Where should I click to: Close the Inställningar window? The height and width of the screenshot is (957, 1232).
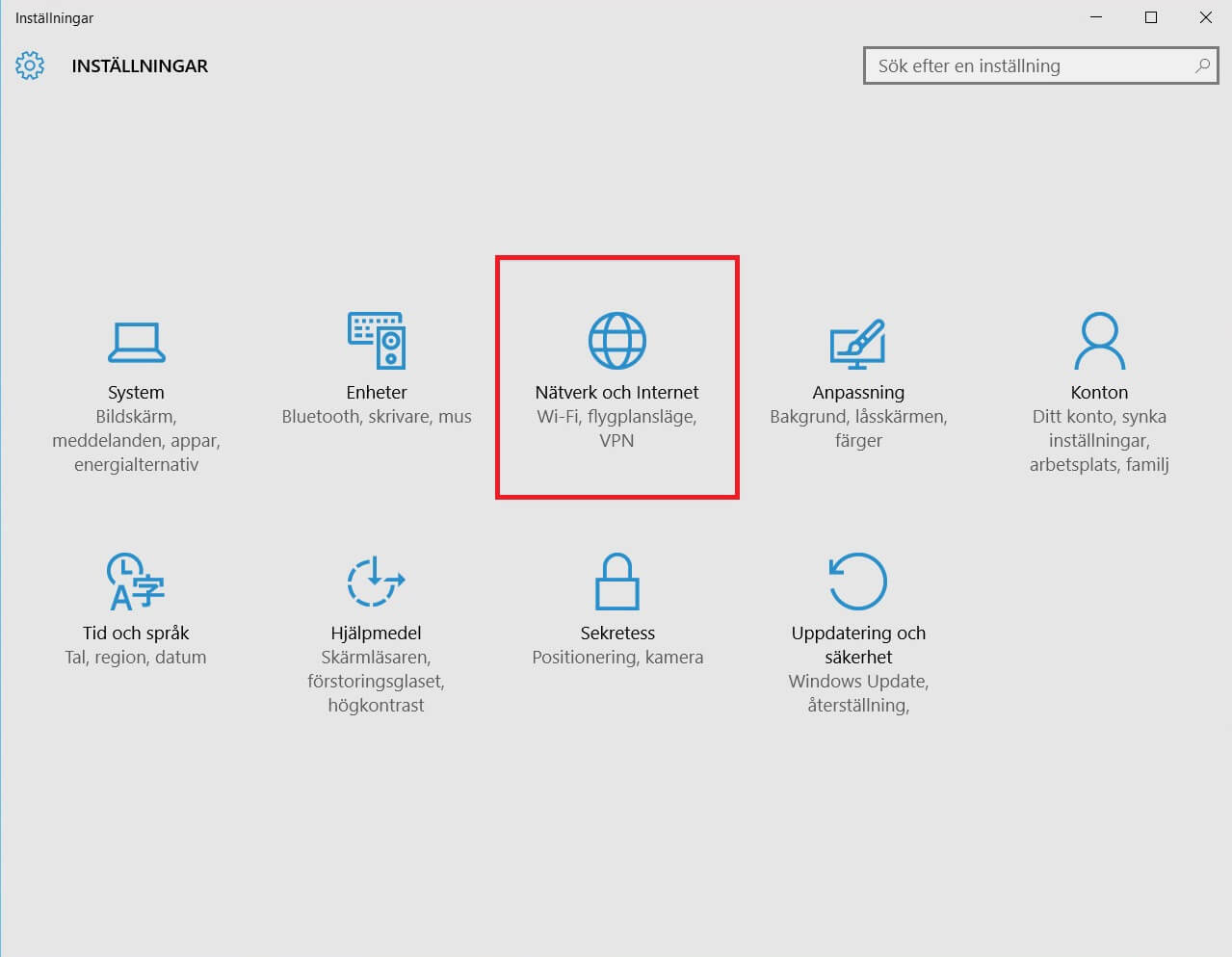1205,17
